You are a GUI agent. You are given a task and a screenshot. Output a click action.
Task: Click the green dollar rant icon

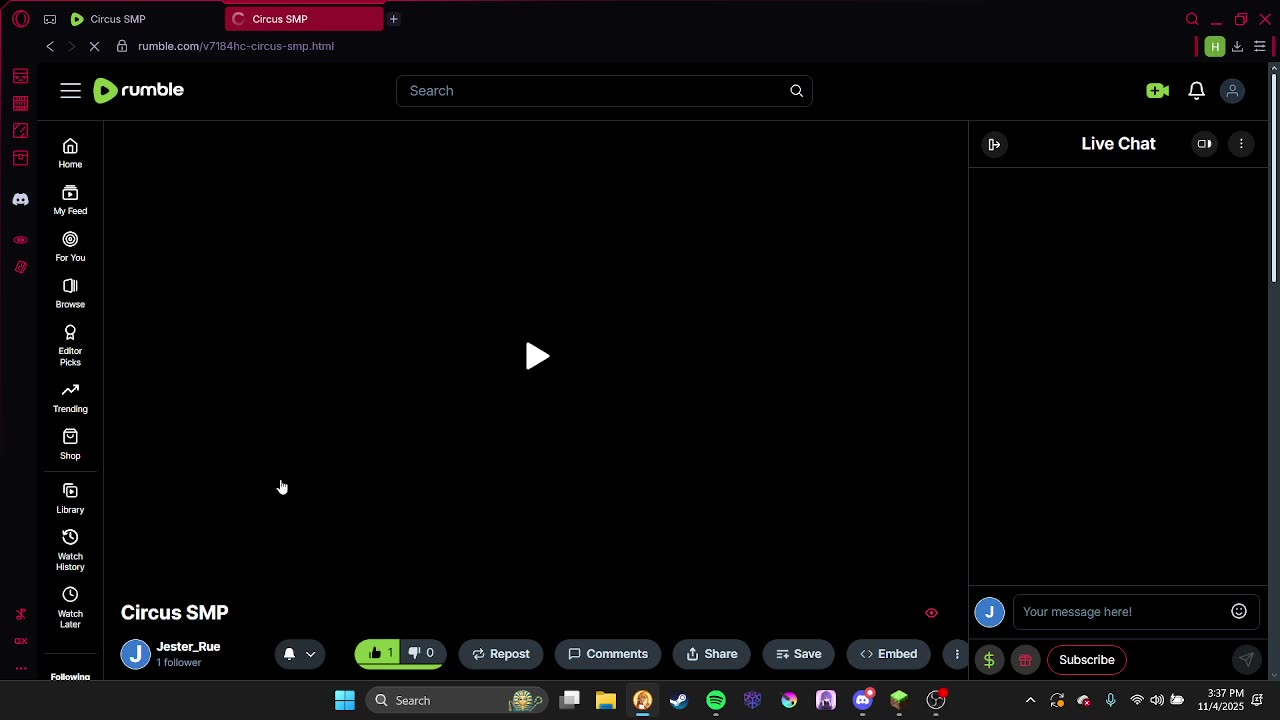coord(989,660)
